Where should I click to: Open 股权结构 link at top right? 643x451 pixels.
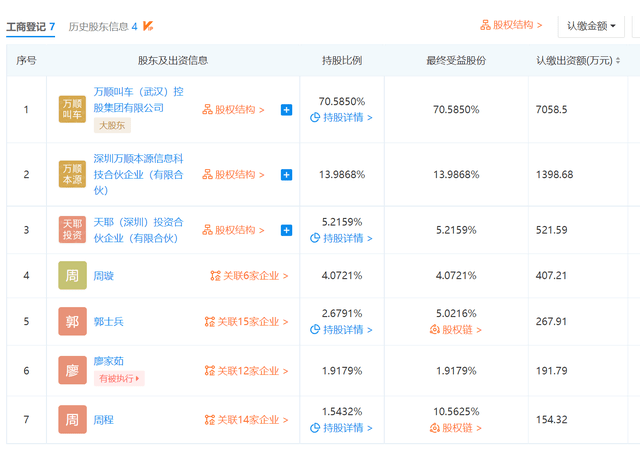coord(511,25)
